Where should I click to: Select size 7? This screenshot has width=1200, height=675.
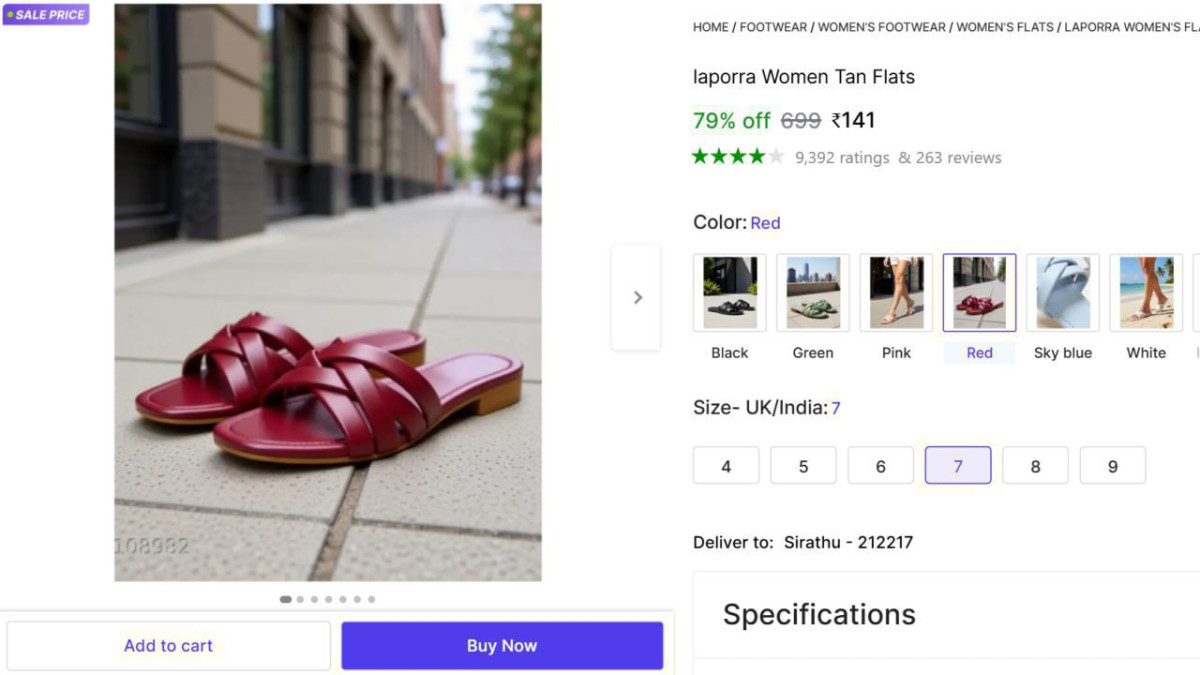point(958,466)
